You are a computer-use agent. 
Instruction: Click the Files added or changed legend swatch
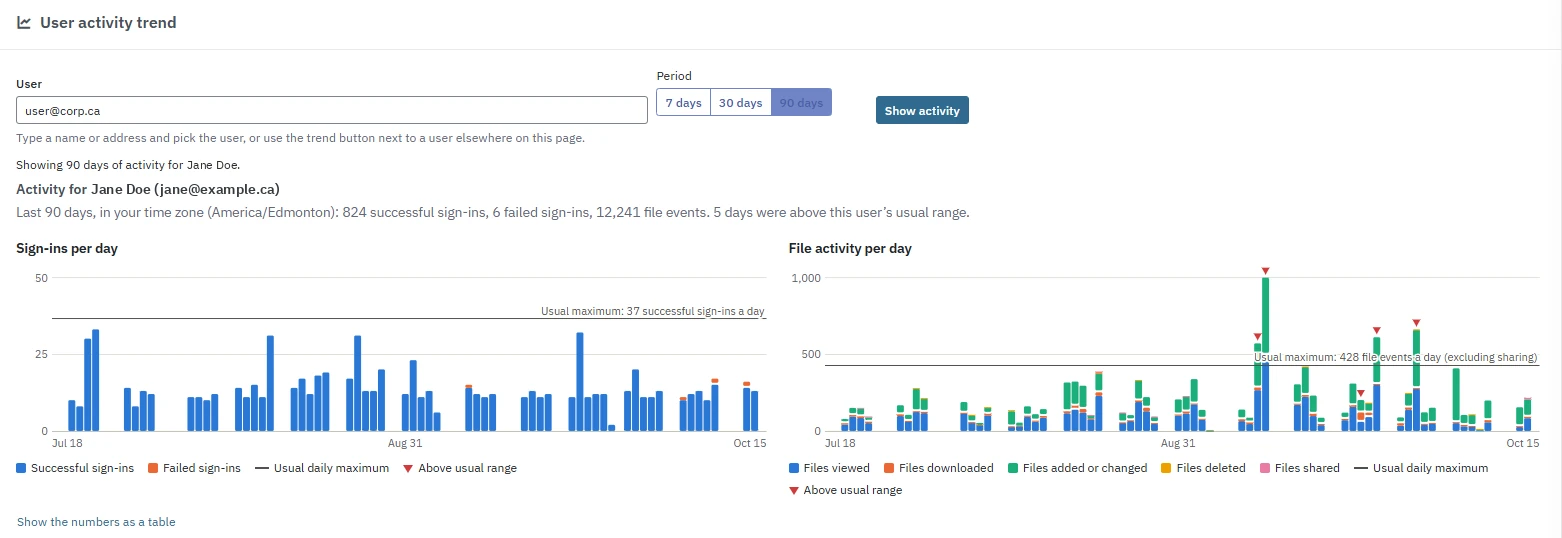(x=1013, y=468)
